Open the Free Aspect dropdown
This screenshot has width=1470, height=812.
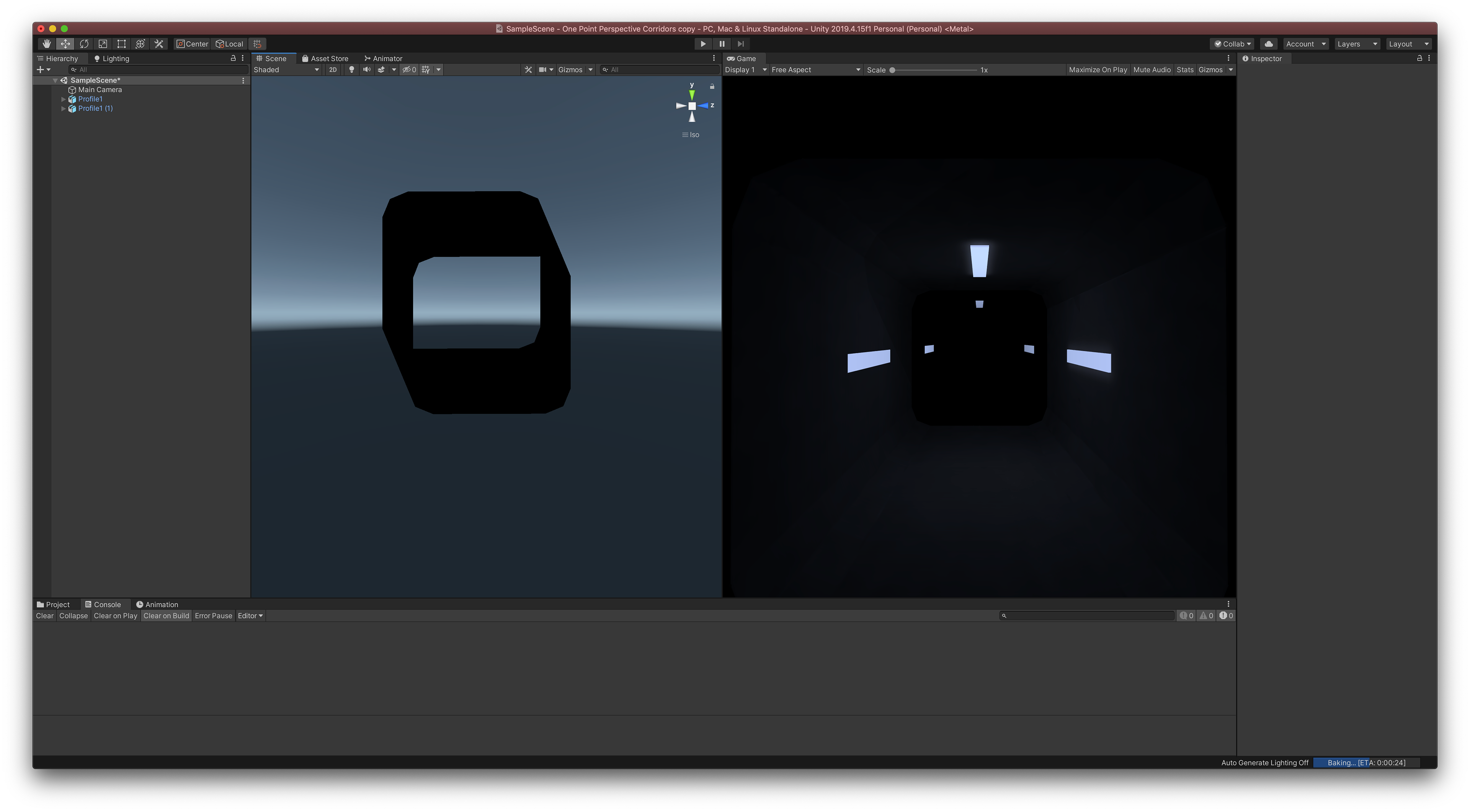pos(815,70)
